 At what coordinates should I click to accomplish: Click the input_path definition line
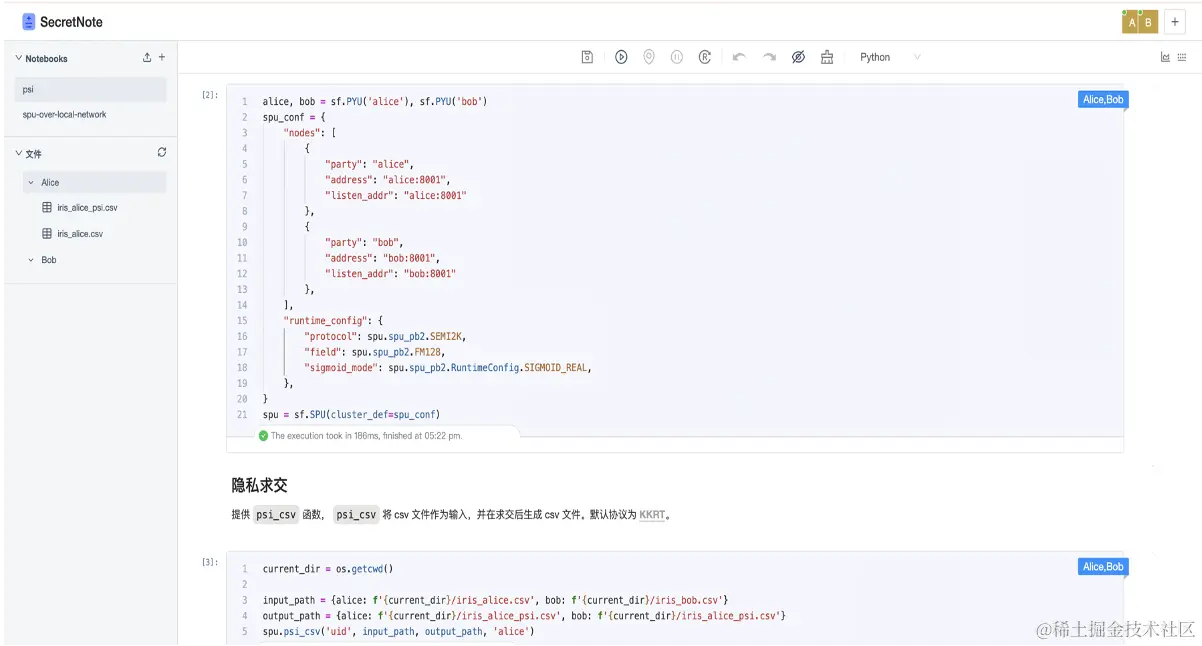[495, 600]
